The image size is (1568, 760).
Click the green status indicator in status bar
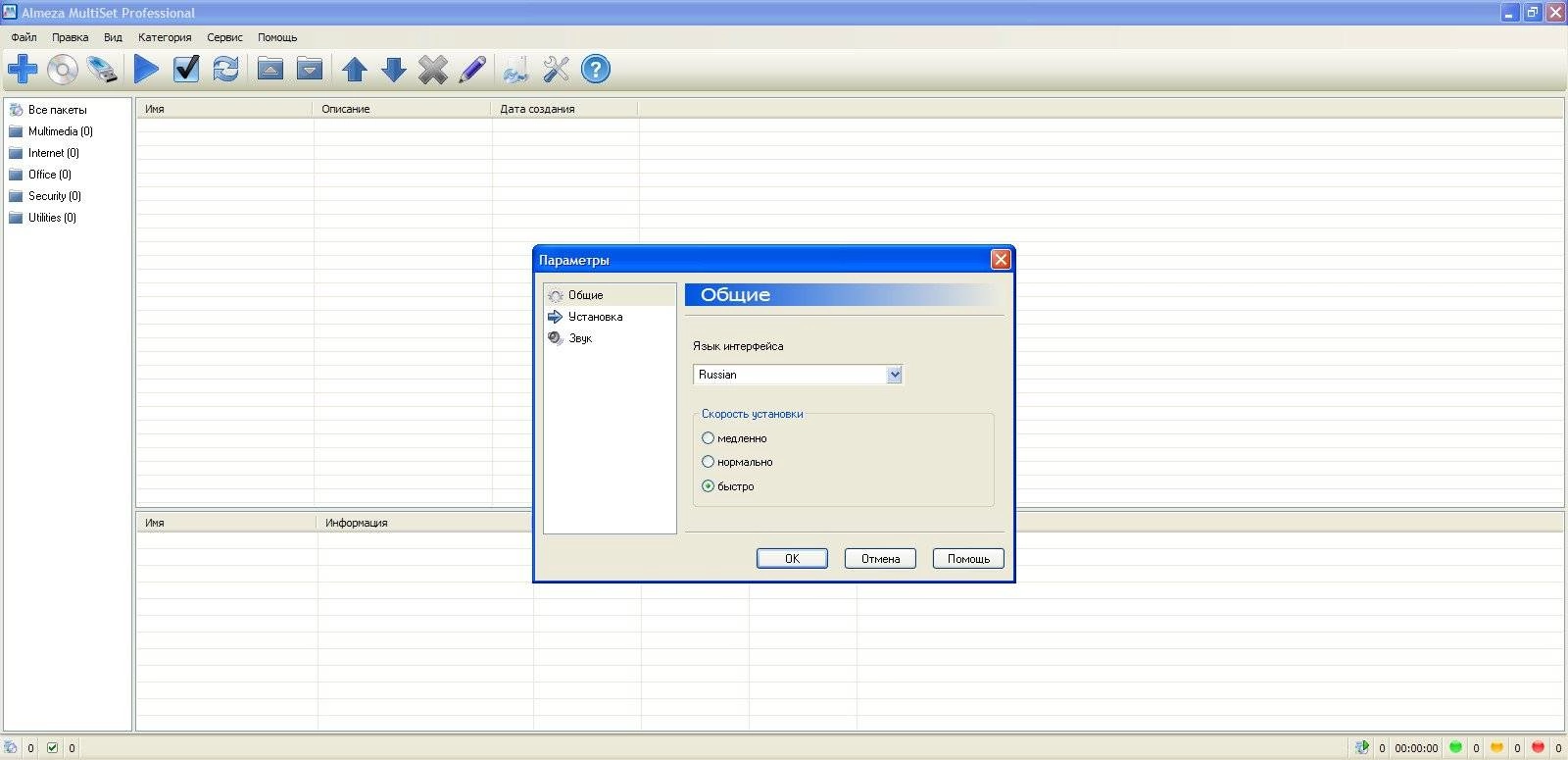1456,747
